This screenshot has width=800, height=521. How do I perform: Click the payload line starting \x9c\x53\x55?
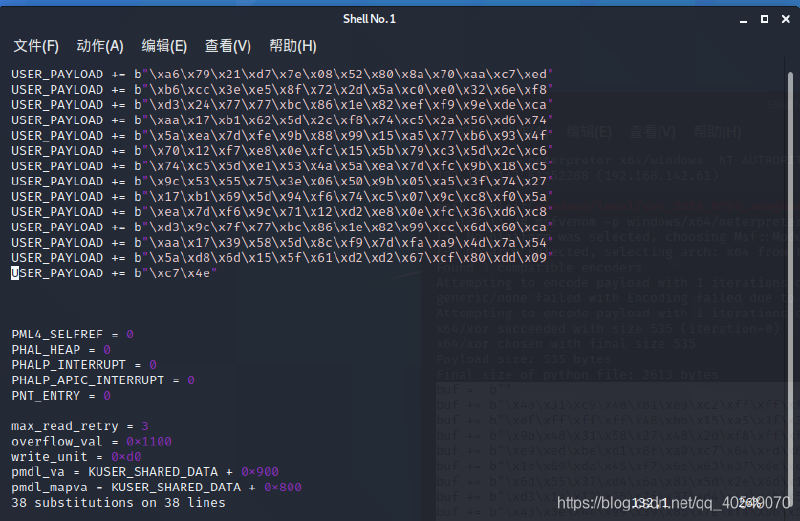point(282,181)
